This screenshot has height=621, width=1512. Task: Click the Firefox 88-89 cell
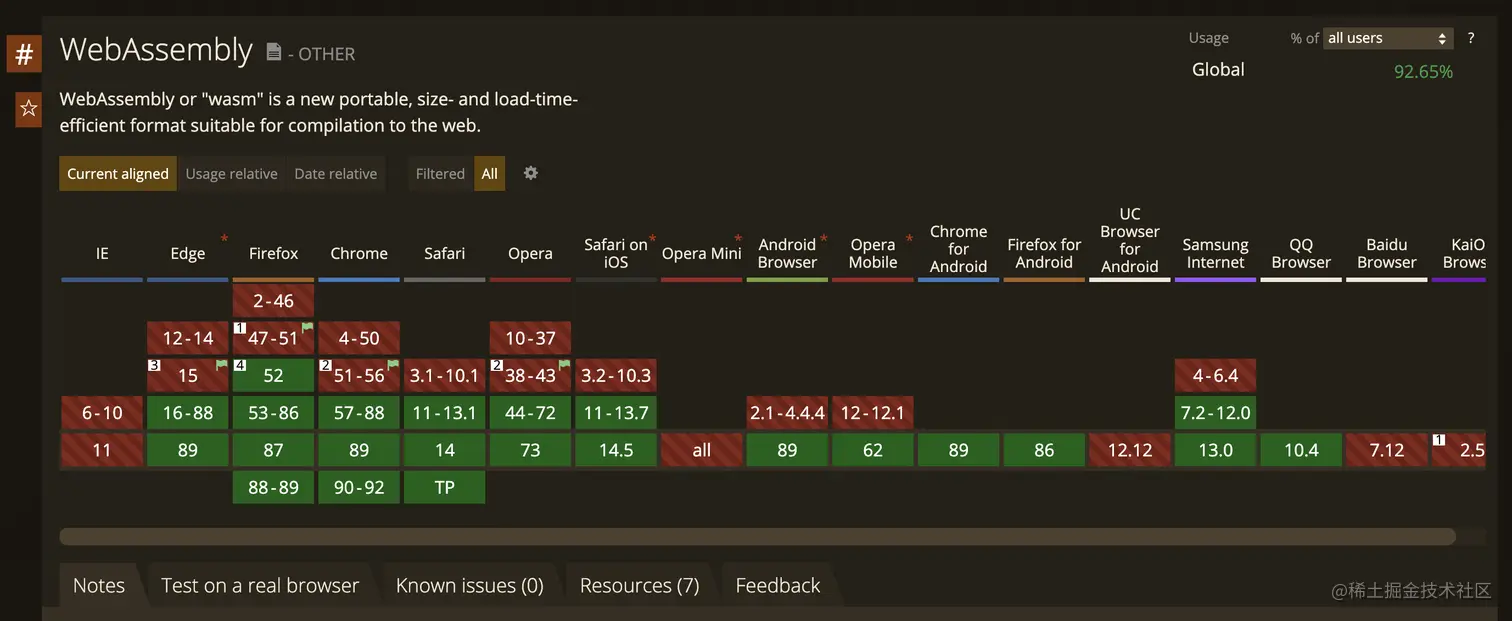[x=274, y=487]
